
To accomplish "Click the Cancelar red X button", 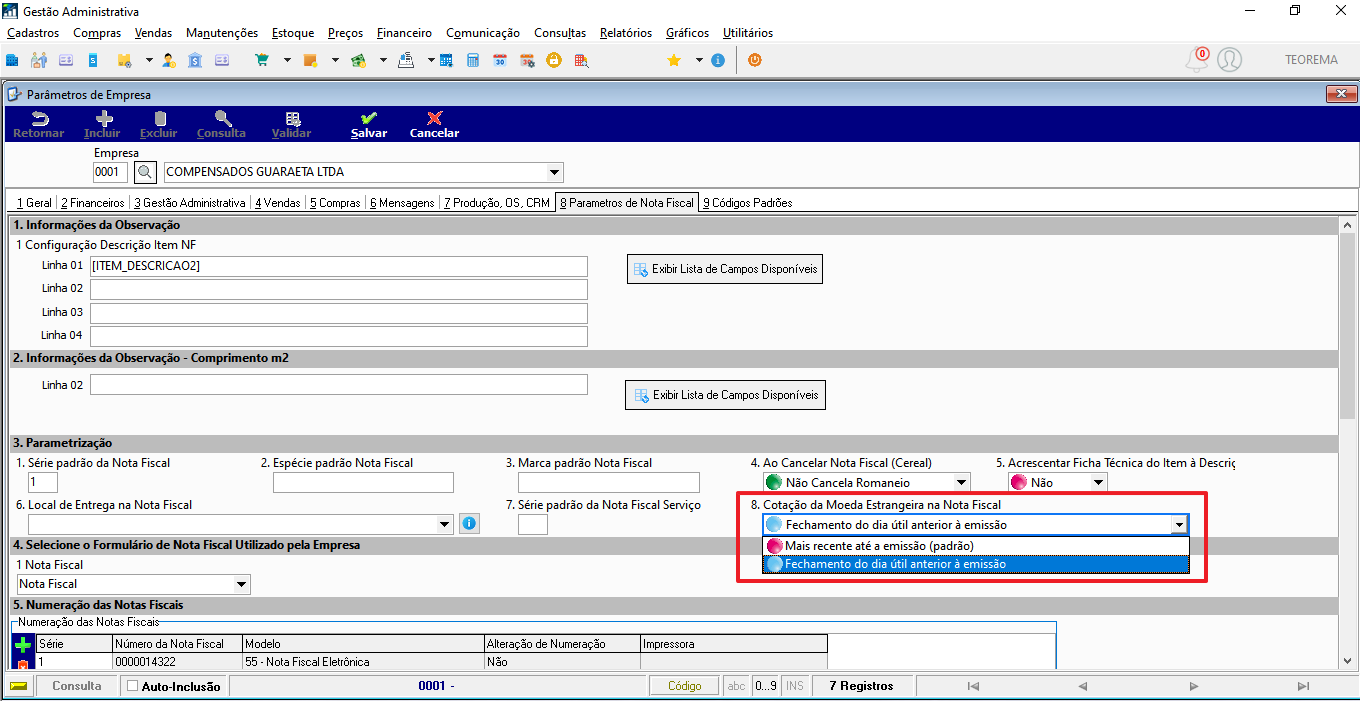I will [x=435, y=125].
